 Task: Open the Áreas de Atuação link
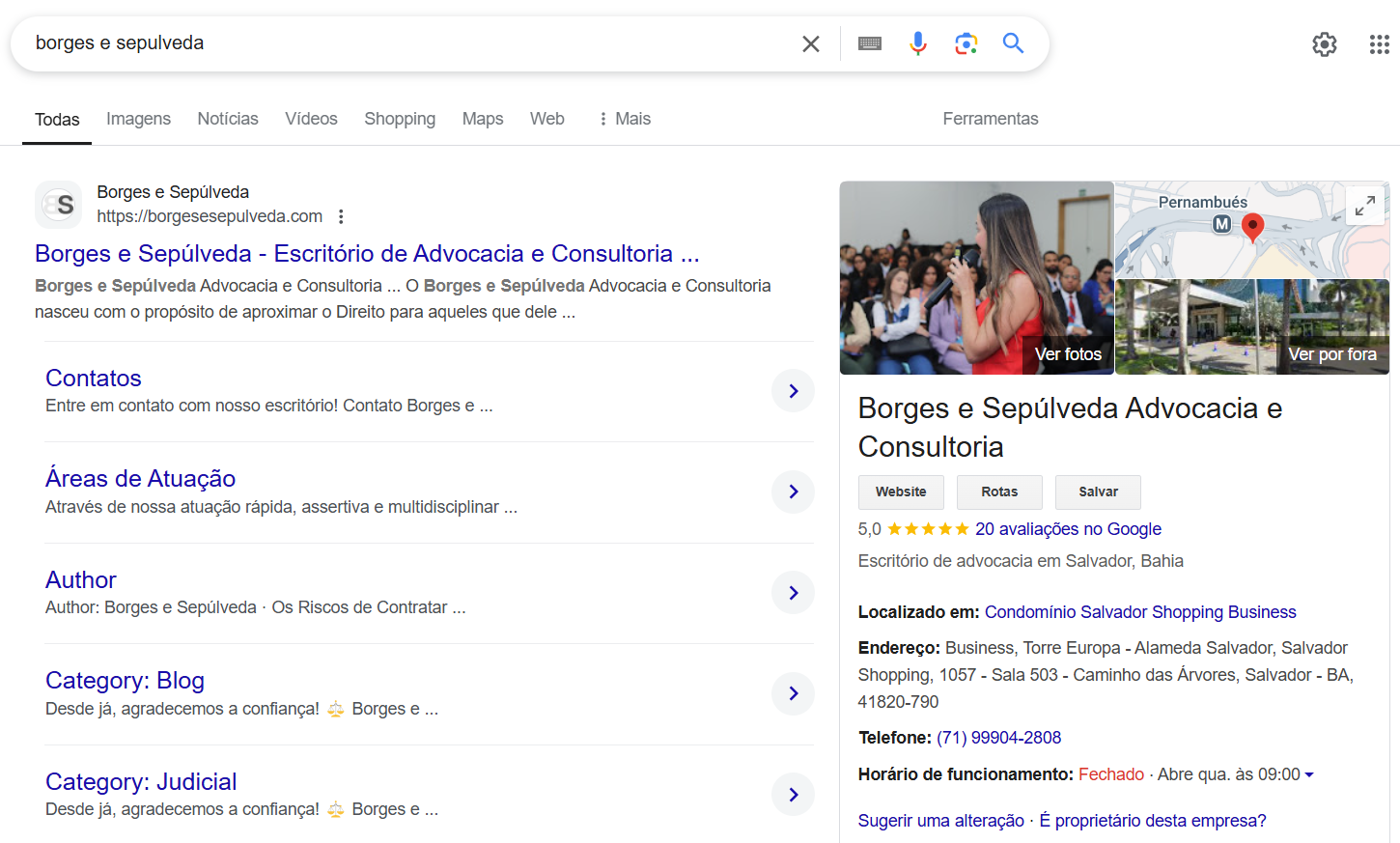141,479
